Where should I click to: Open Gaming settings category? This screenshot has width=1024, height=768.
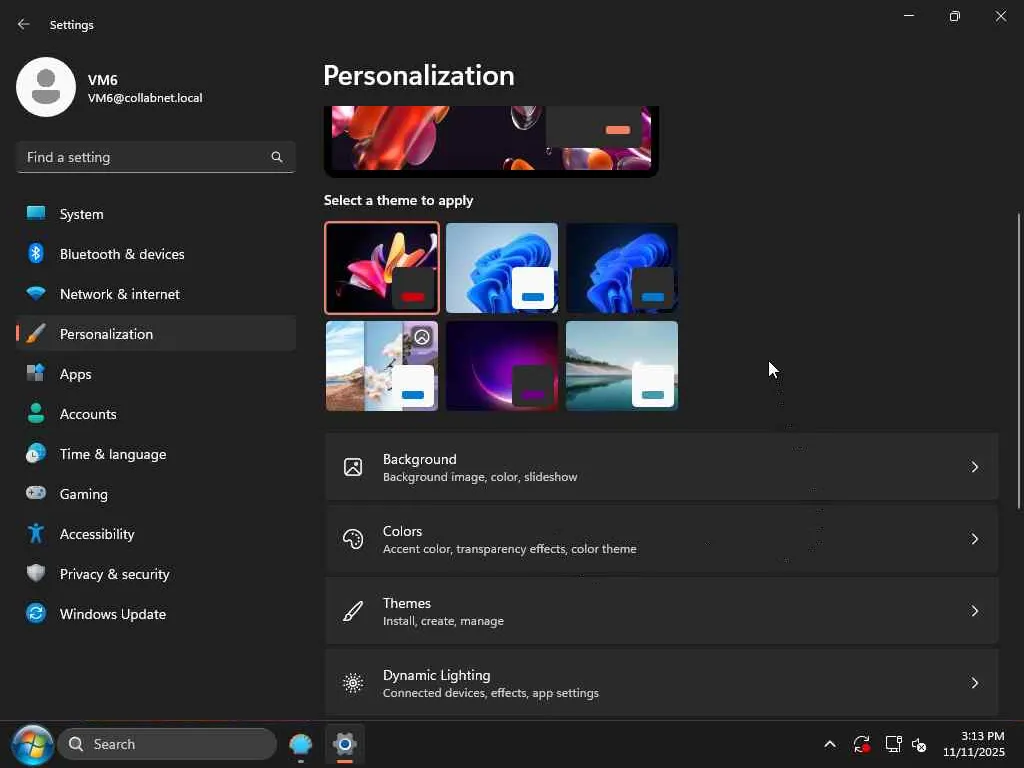click(155, 494)
